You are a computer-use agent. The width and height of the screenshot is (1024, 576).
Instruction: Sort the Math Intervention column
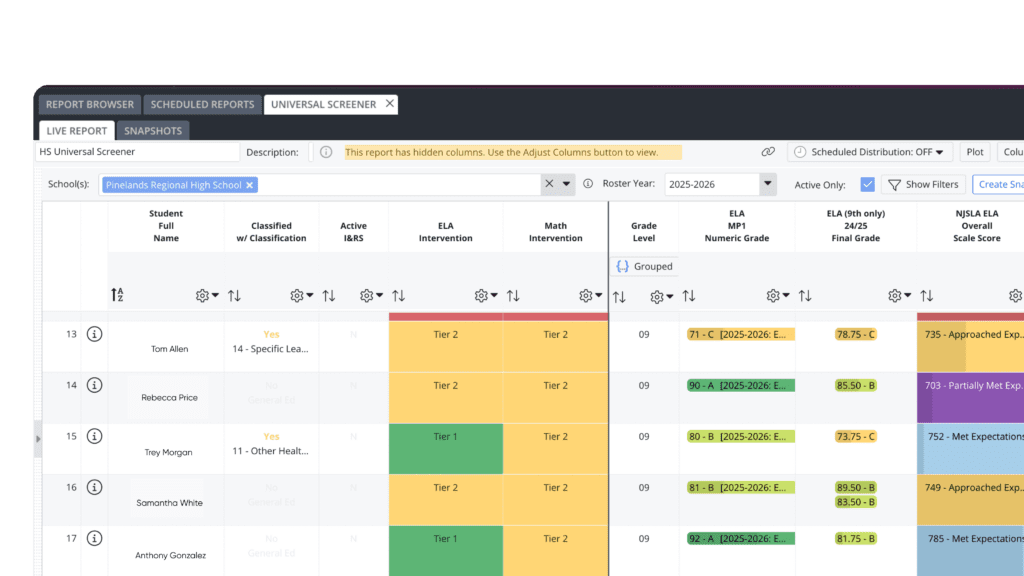(513, 296)
